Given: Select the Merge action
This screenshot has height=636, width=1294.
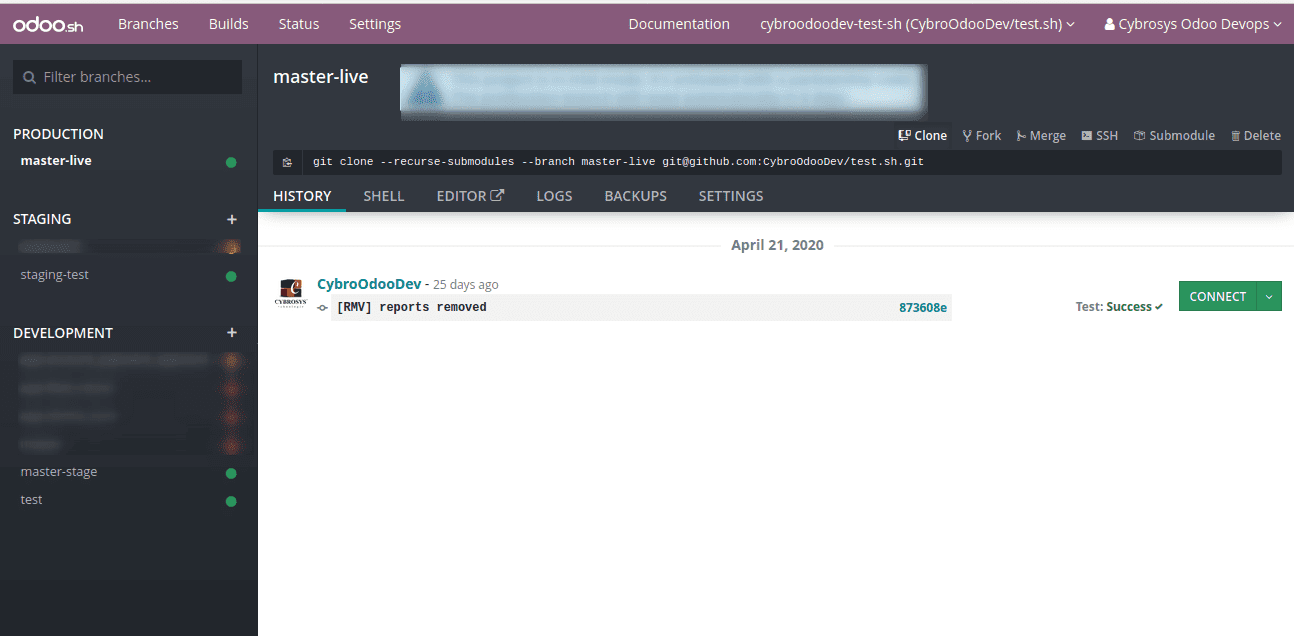Looking at the screenshot, I should (1041, 135).
